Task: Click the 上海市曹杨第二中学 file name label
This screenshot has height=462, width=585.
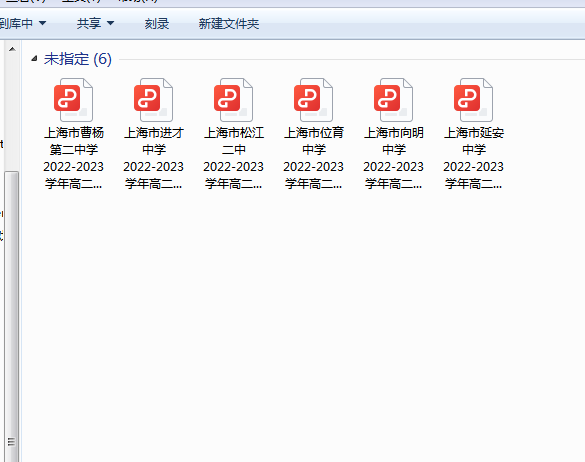Action: tap(73, 158)
